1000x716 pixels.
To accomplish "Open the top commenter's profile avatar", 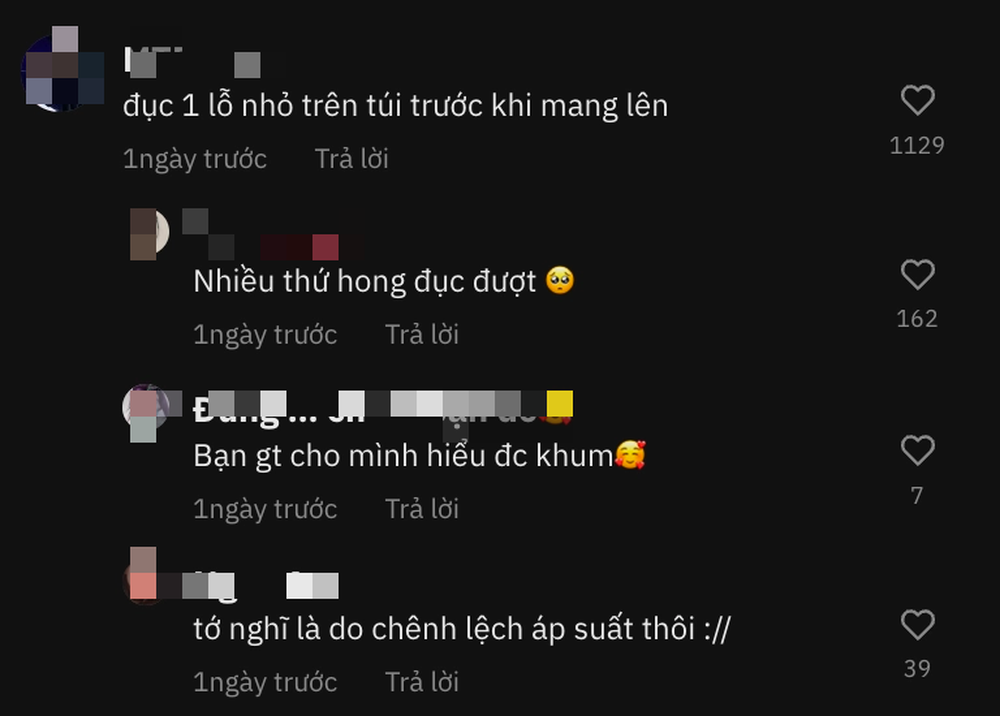I will [62, 69].
